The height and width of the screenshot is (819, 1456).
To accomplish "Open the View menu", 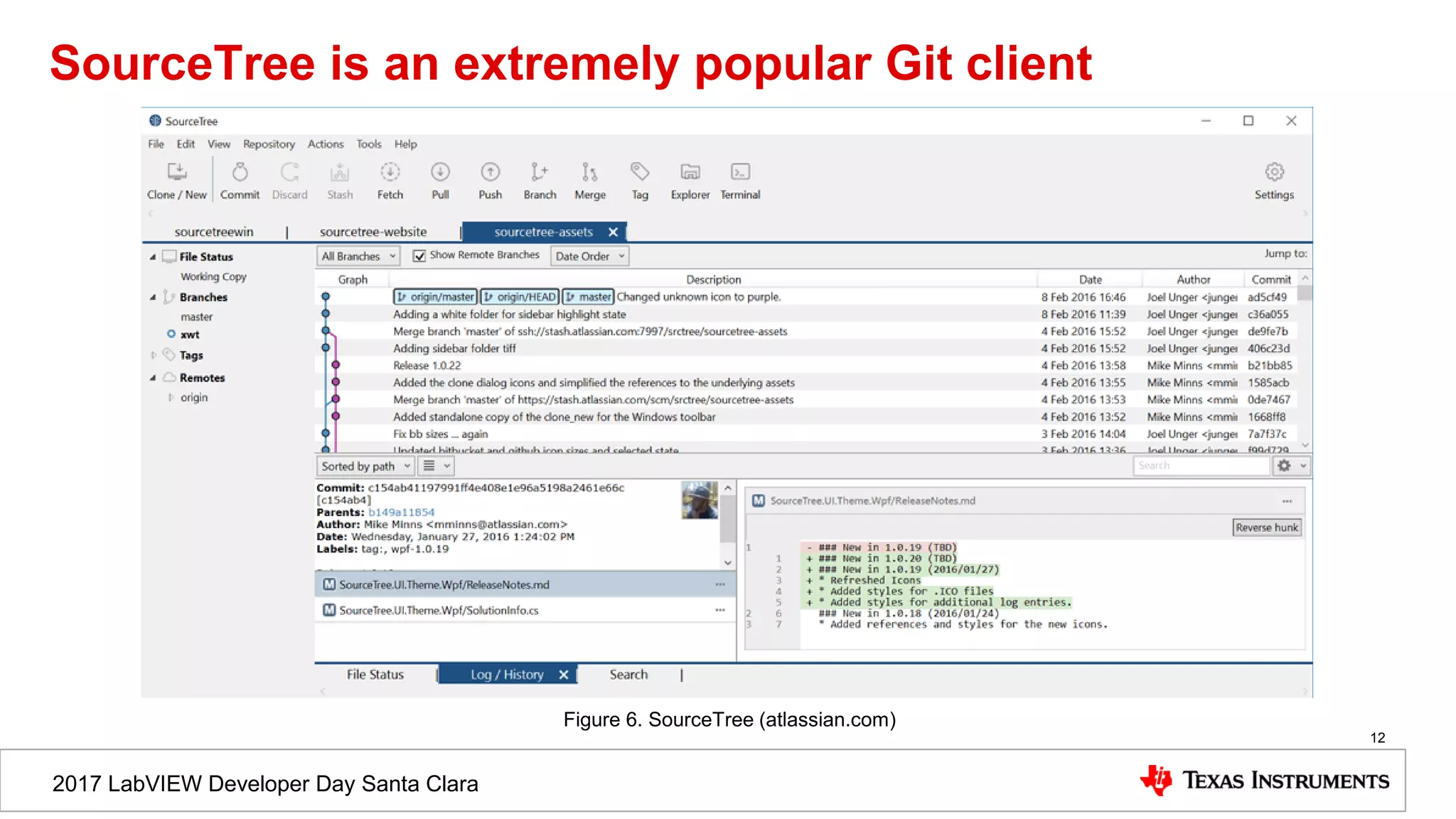I will (219, 144).
